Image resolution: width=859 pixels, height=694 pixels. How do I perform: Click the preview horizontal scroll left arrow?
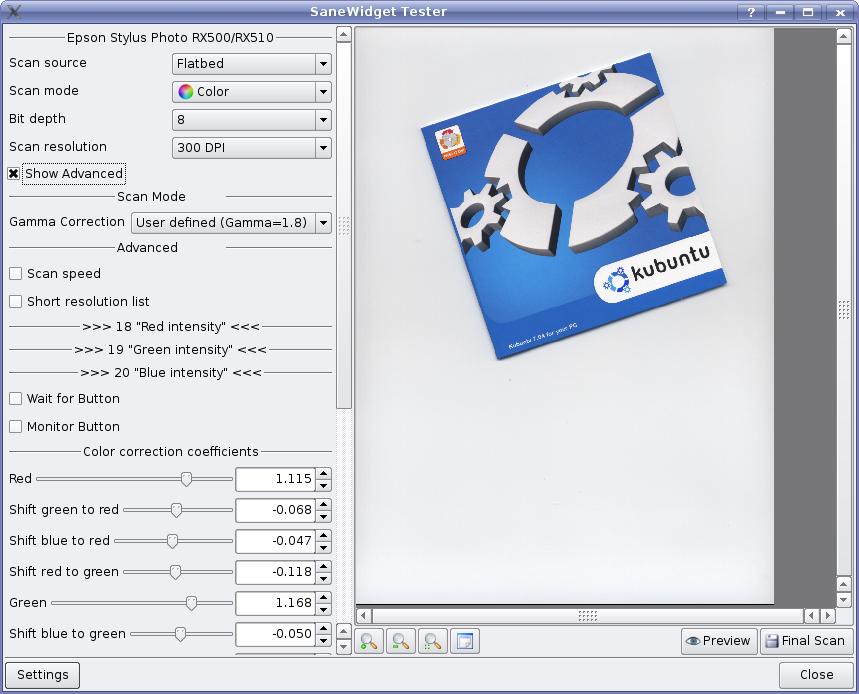pyautogui.click(x=364, y=616)
